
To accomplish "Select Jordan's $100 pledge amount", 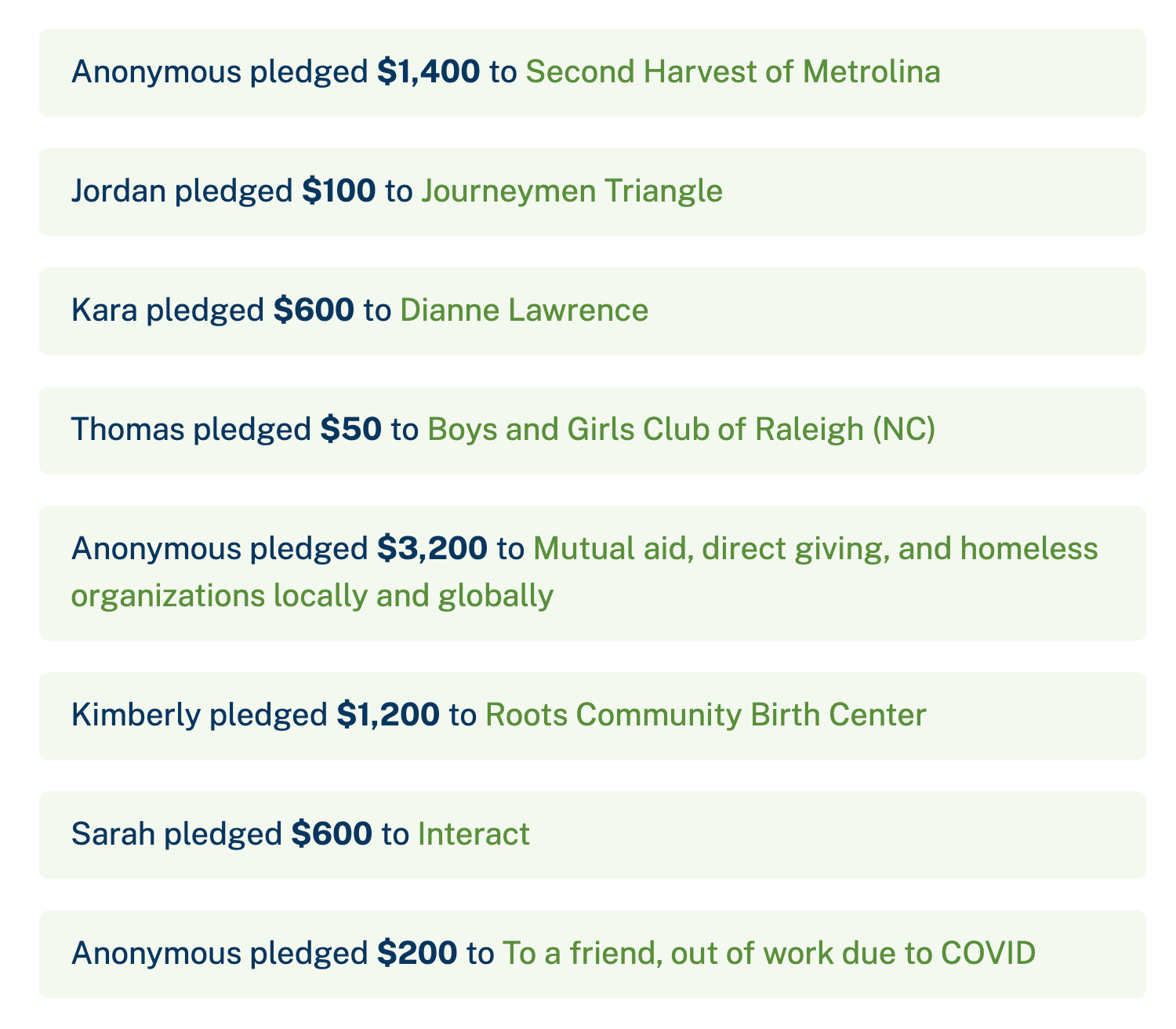I will point(339,191).
